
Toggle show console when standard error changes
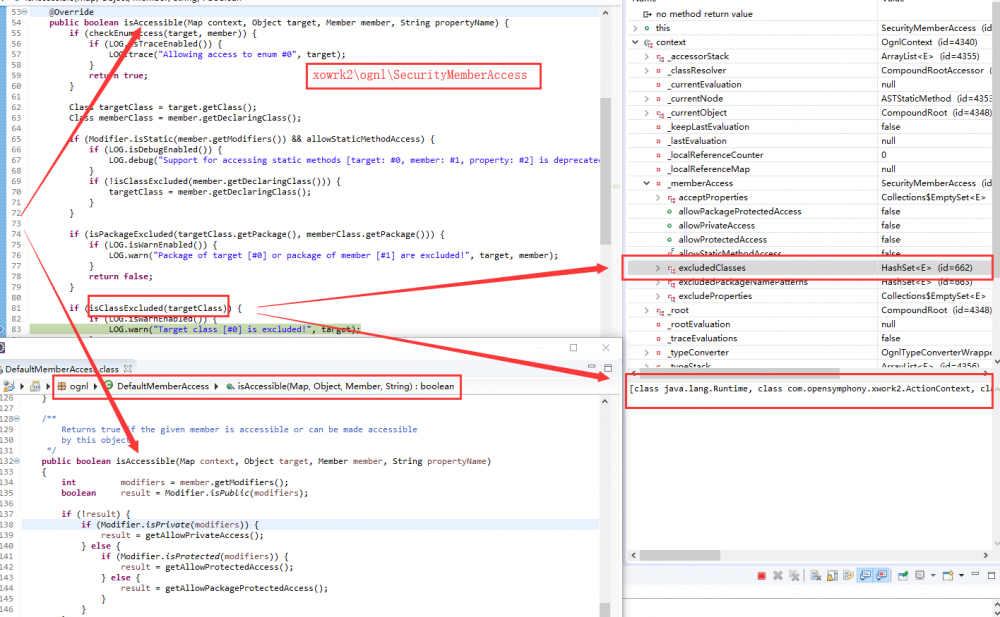pos(881,575)
